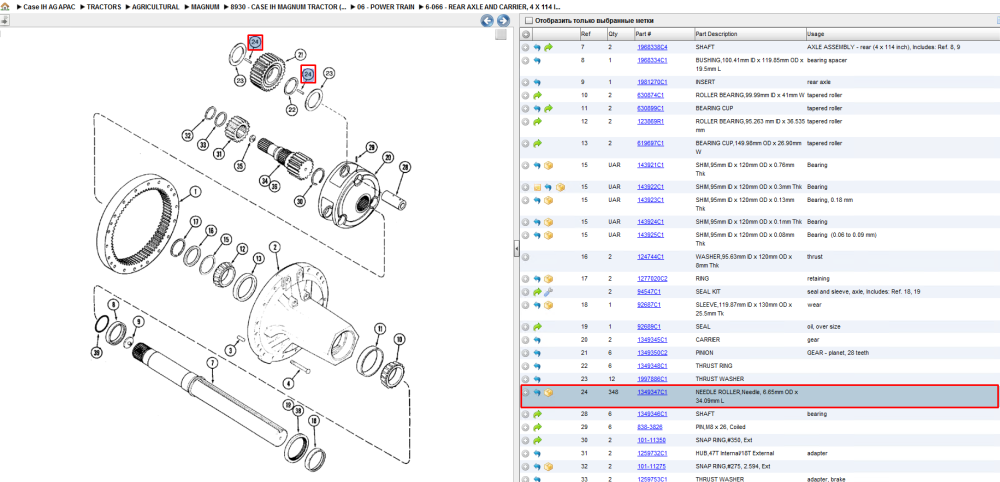Open the note icon on SHIM 143922C1 row
Screen dimensions: 1000x482
coord(537,187)
